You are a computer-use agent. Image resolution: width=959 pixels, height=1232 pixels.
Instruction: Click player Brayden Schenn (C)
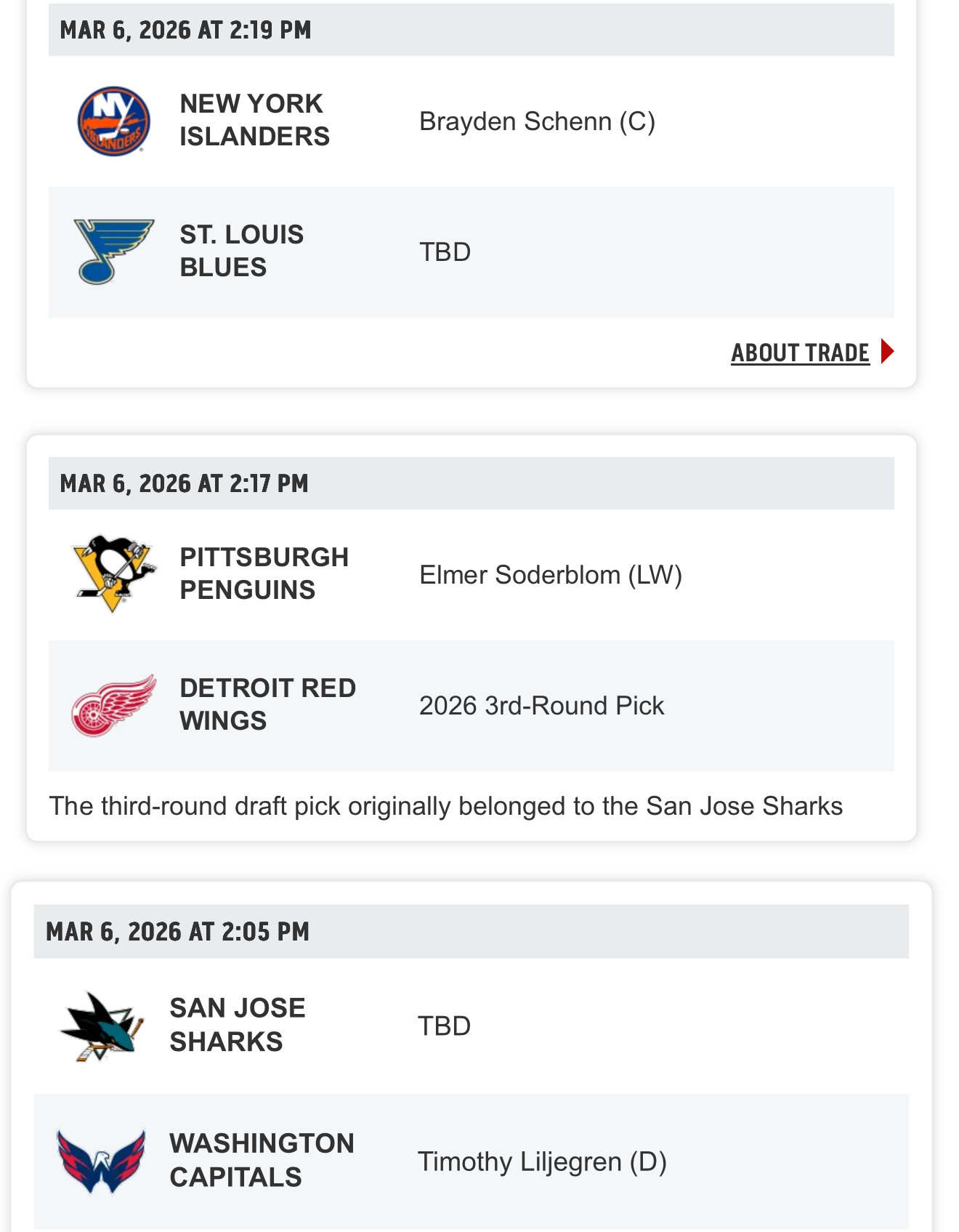click(537, 121)
